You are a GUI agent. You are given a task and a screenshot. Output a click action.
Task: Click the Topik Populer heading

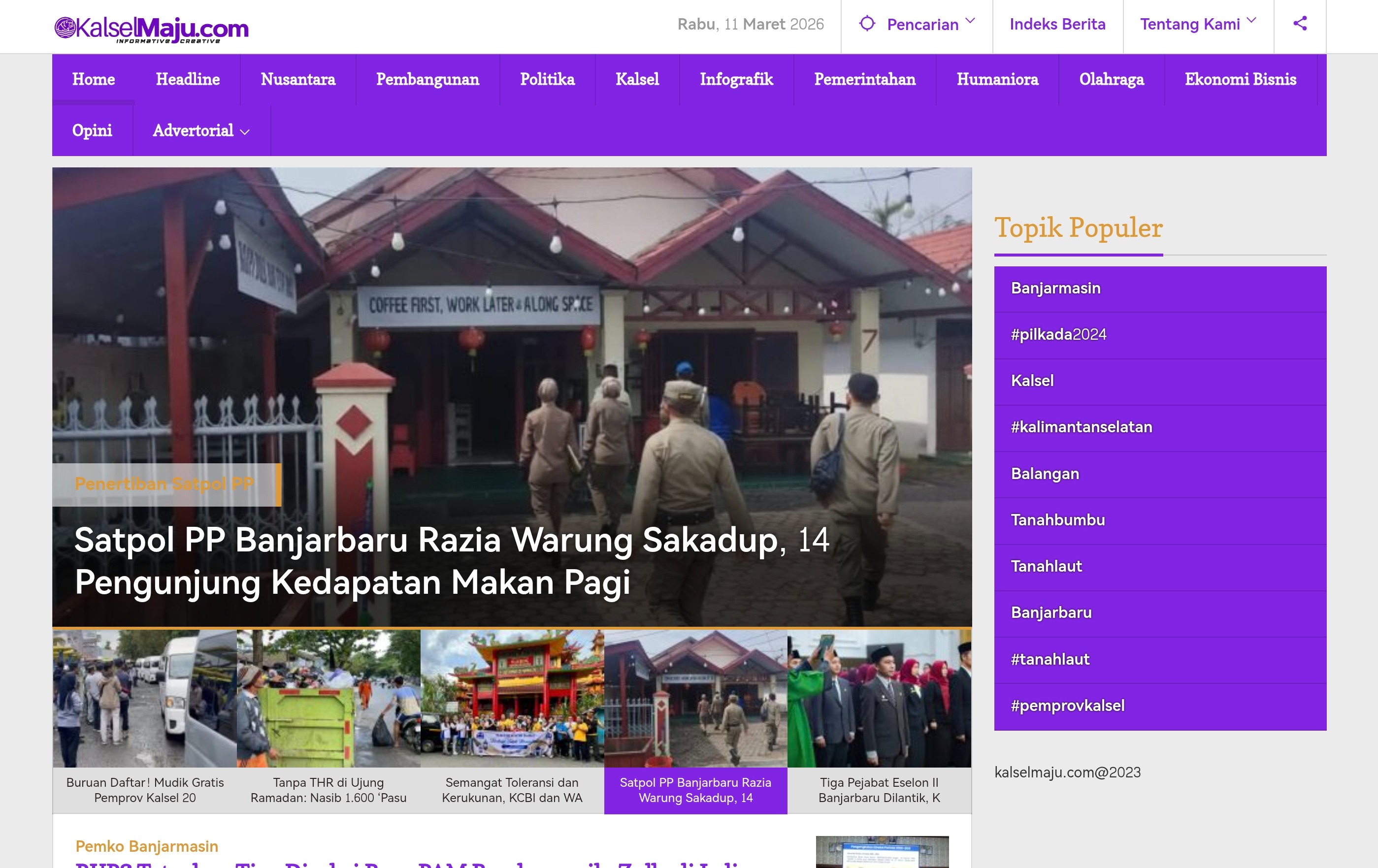pyautogui.click(x=1078, y=228)
